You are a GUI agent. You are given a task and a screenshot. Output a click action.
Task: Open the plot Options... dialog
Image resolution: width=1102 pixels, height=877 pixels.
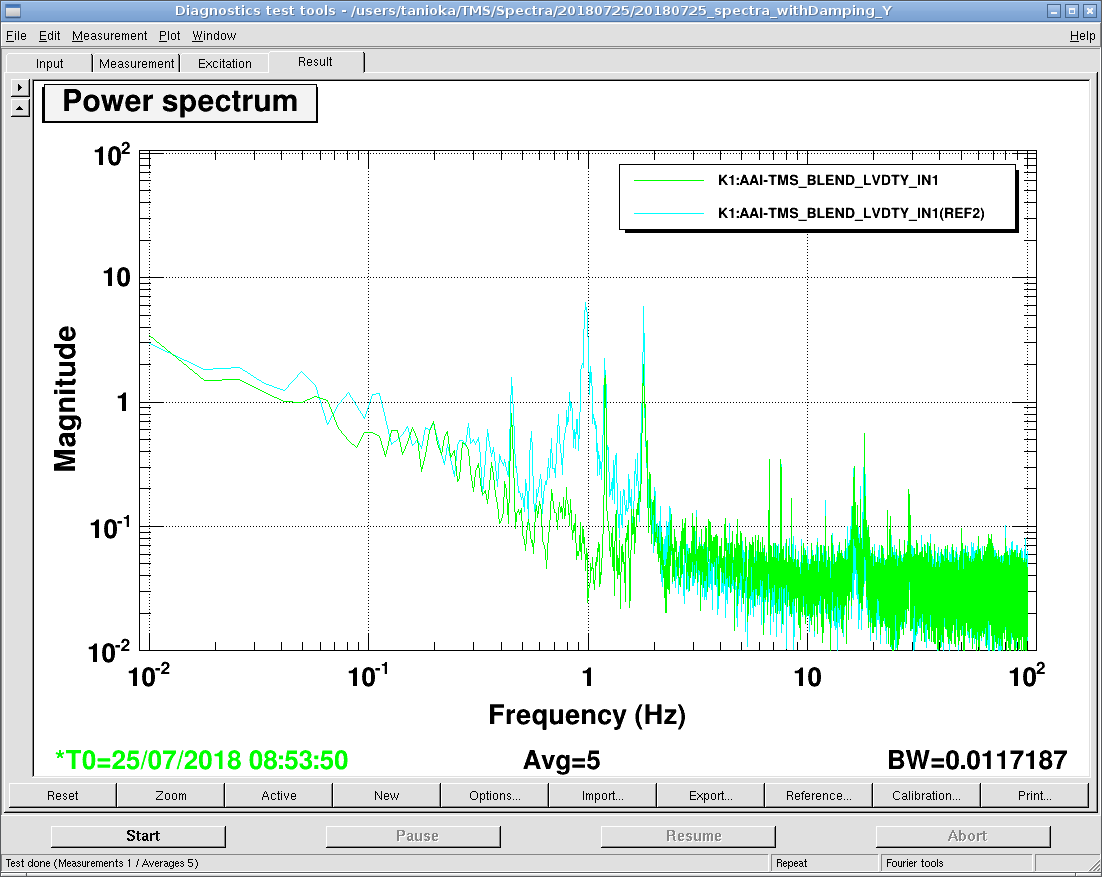coord(494,796)
